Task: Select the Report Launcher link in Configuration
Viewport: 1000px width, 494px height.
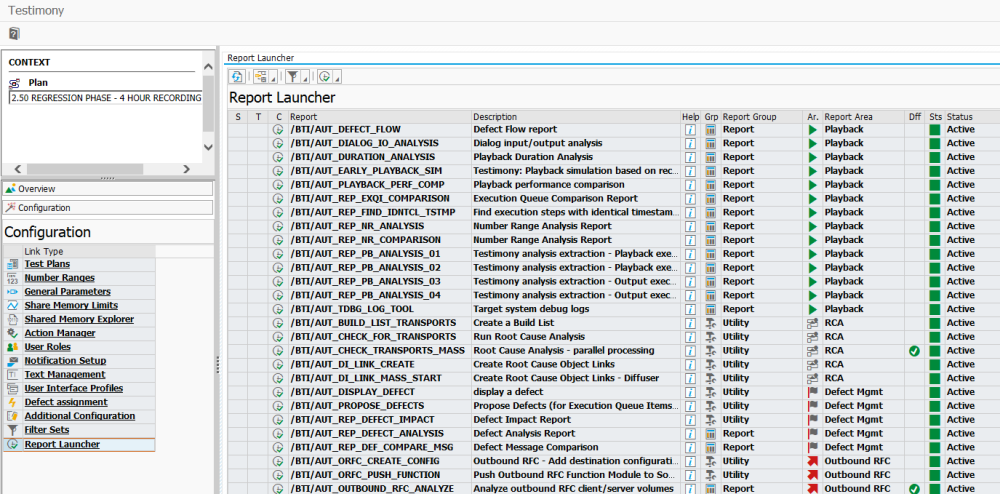Action: click(x=62, y=444)
